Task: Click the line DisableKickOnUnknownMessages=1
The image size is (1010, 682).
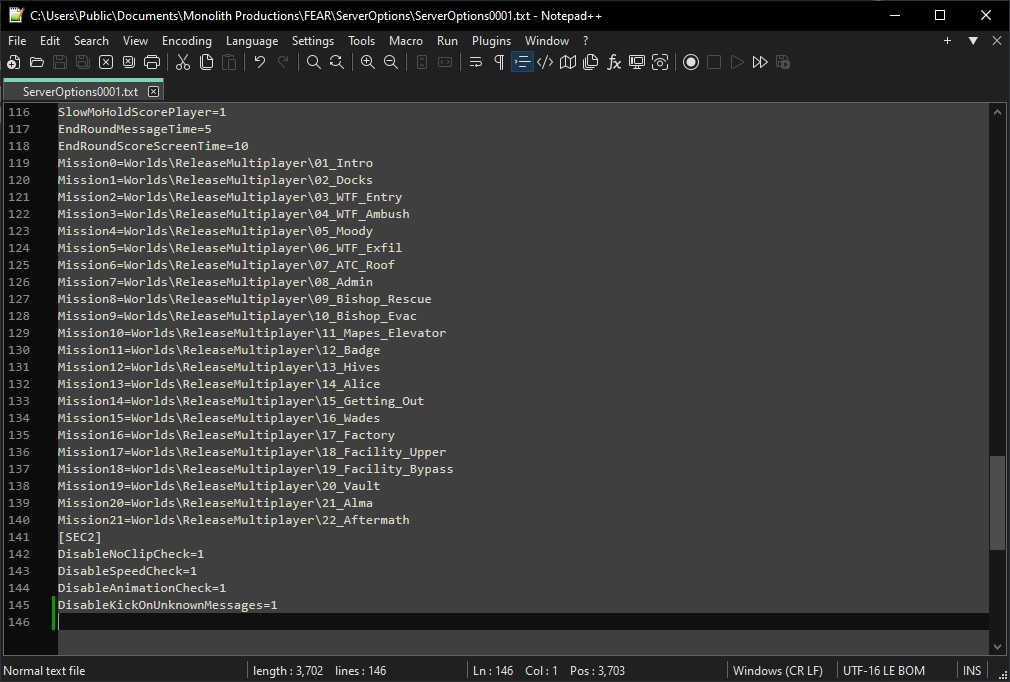Action: click(x=167, y=605)
